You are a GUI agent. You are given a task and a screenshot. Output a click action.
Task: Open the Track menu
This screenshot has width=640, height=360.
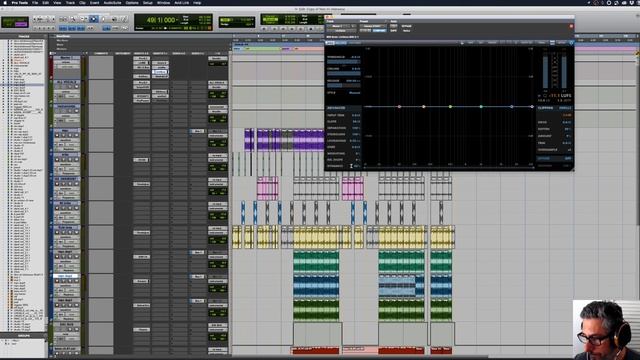click(70, 2)
